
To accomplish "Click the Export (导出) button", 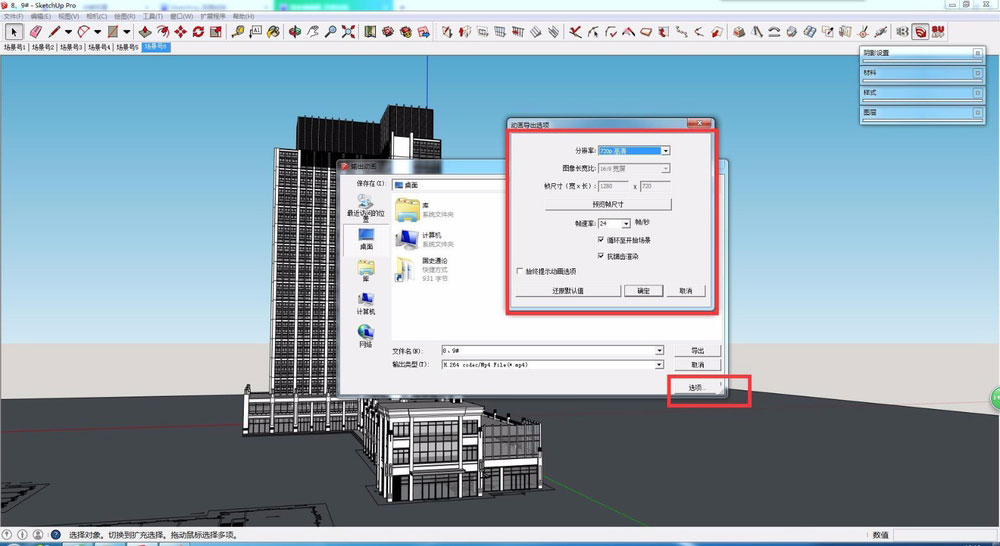I will click(x=698, y=350).
